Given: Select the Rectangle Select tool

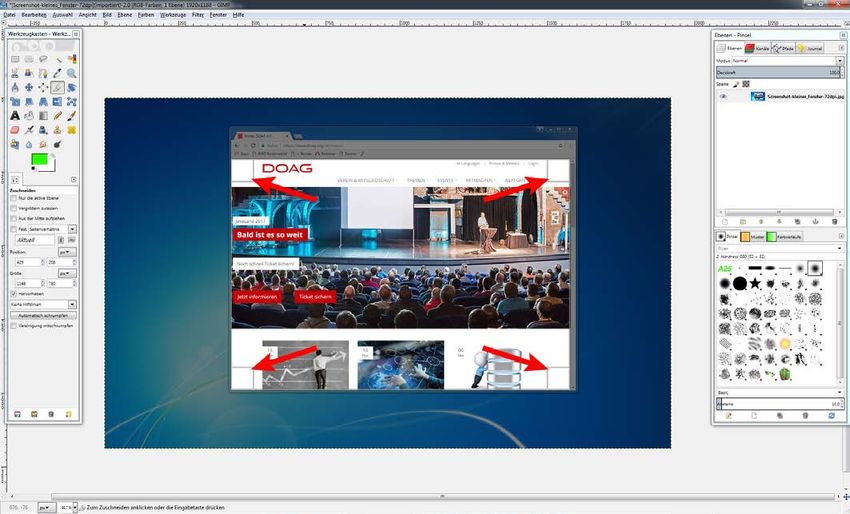Looking at the screenshot, I should click(15, 59).
